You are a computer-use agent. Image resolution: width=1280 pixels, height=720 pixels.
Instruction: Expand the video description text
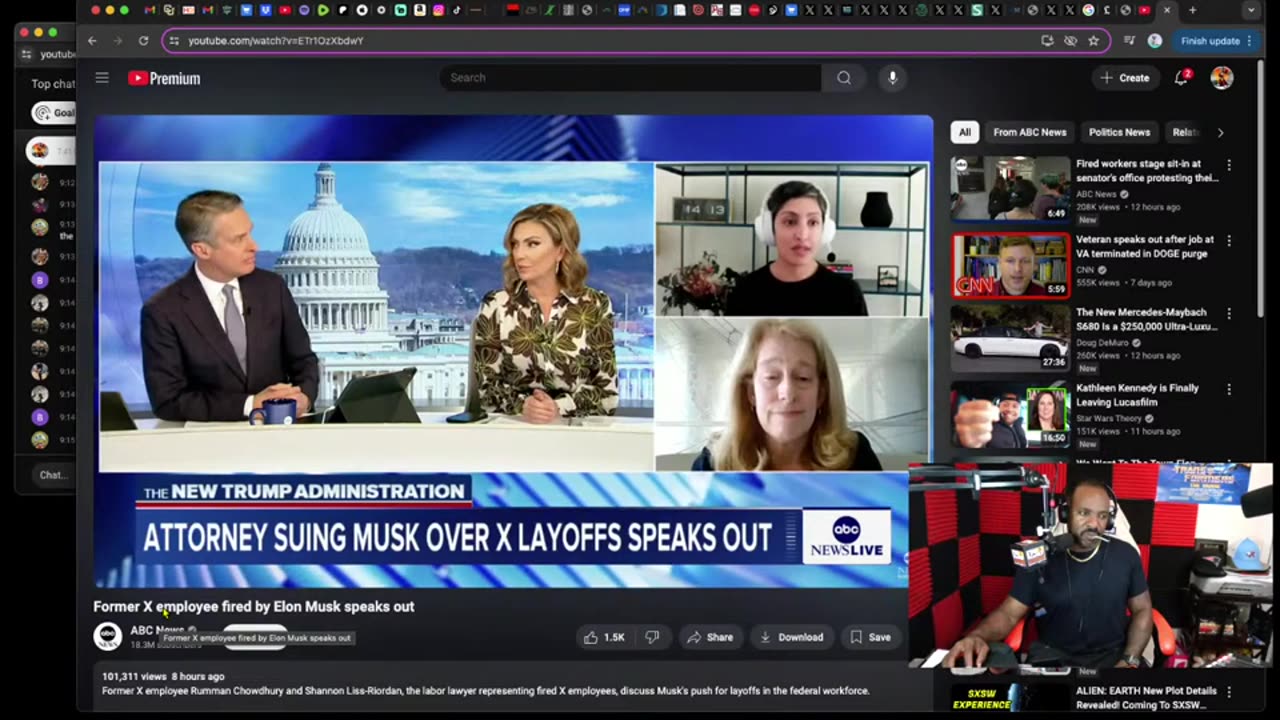coord(486,690)
